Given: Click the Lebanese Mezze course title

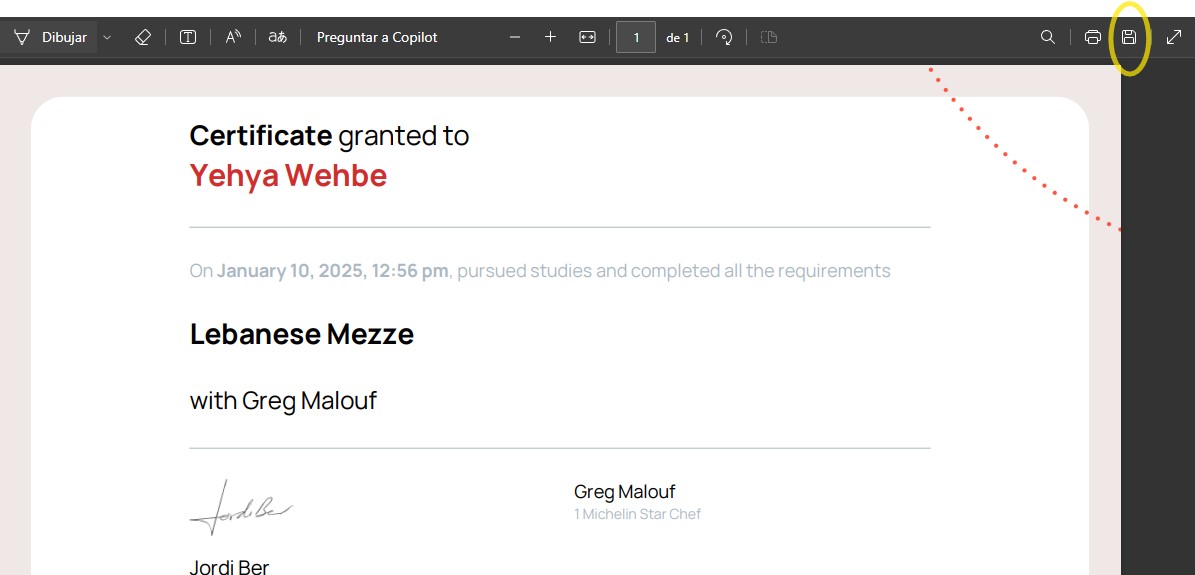Looking at the screenshot, I should (301, 334).
